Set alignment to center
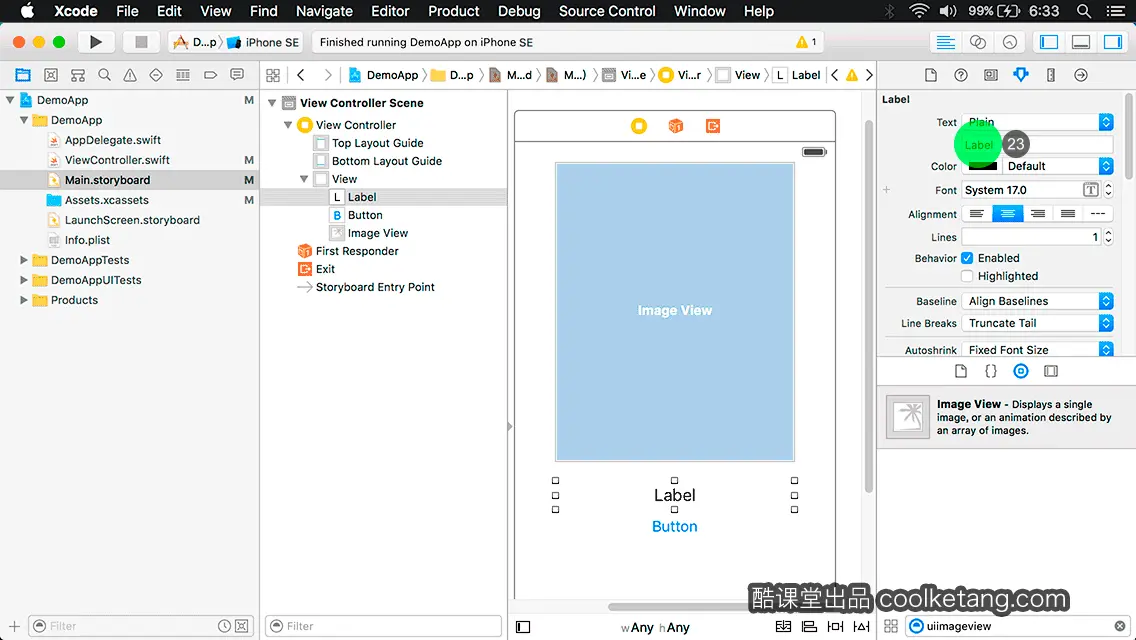Screen dimensions: 1136x640 (1007, 214)
